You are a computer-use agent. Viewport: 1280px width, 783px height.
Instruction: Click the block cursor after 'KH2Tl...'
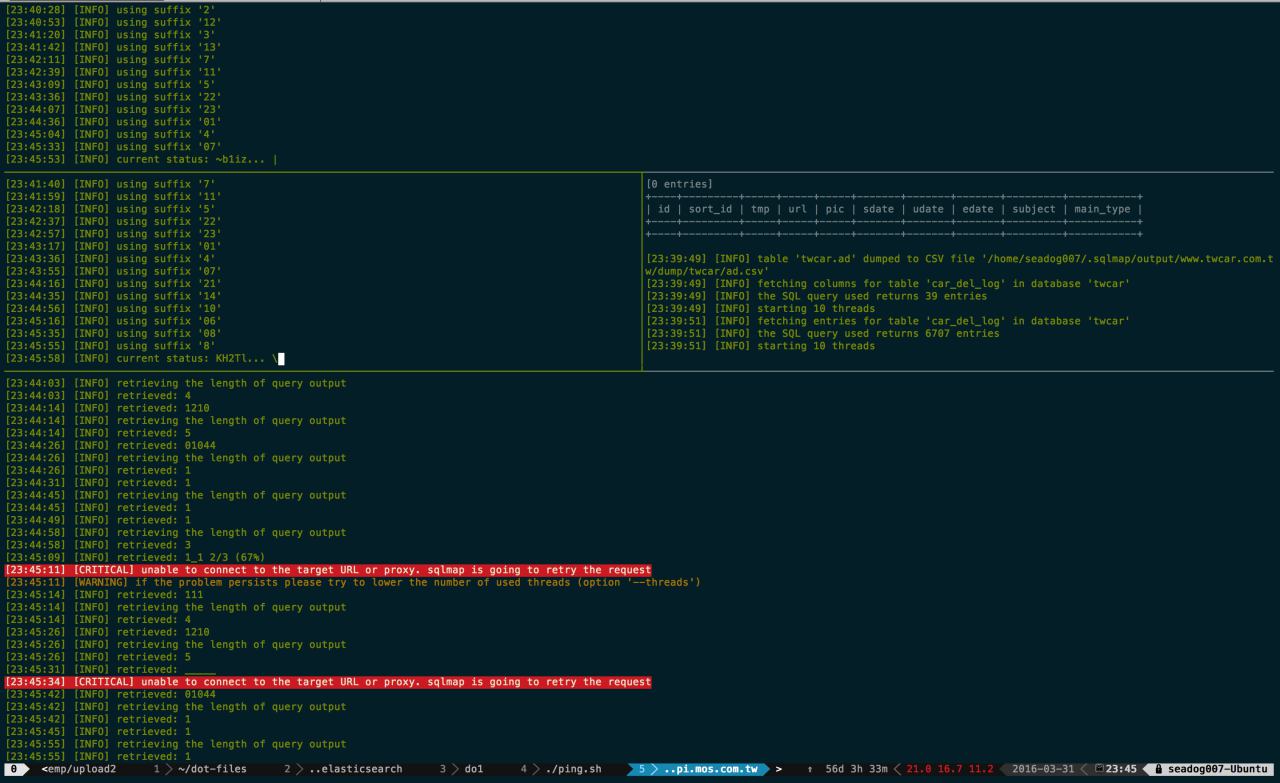pos(281,358)
